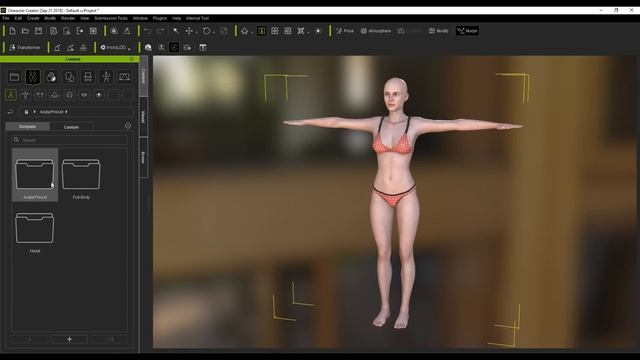Select the Cloth category icon in Content
The width and height of the screenshot is (640, 360).
point(69,77)
